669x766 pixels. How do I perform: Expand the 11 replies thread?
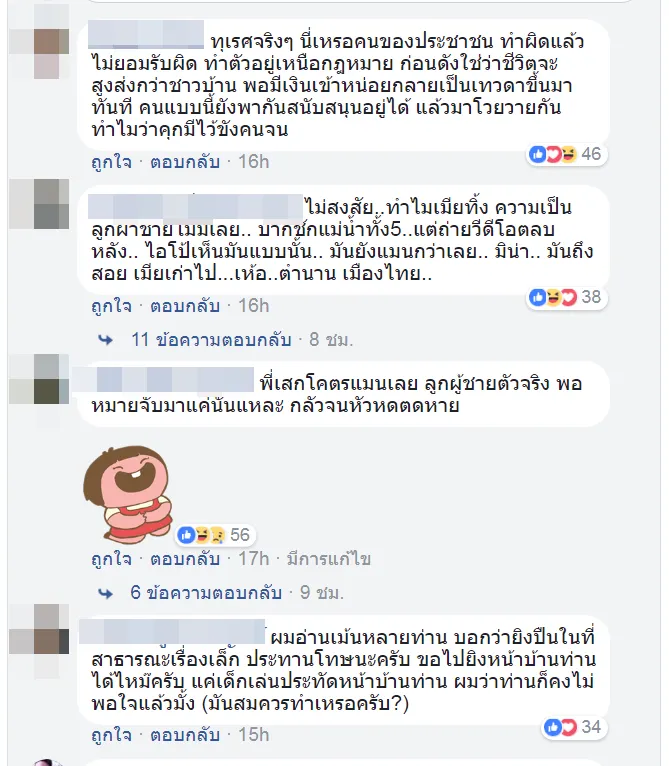211,340
